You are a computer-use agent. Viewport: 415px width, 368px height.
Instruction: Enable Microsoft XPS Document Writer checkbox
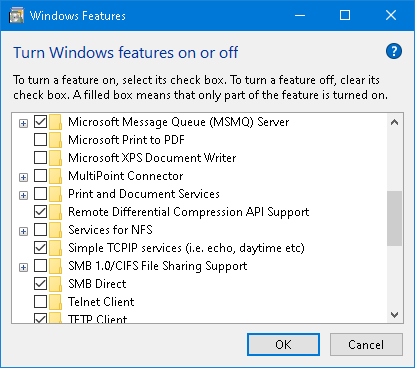40,158
